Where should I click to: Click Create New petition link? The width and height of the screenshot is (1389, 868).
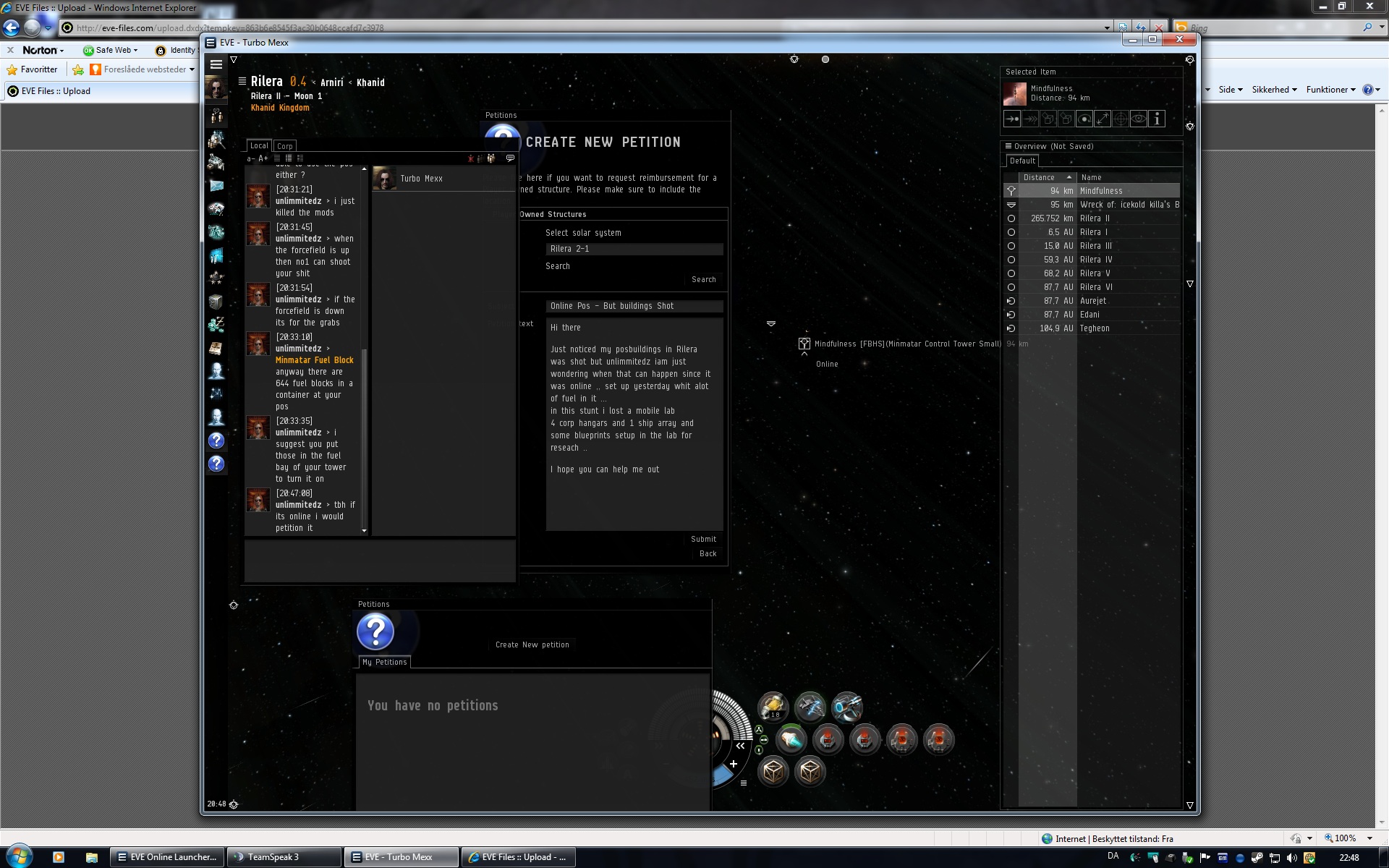coord(532,644)
